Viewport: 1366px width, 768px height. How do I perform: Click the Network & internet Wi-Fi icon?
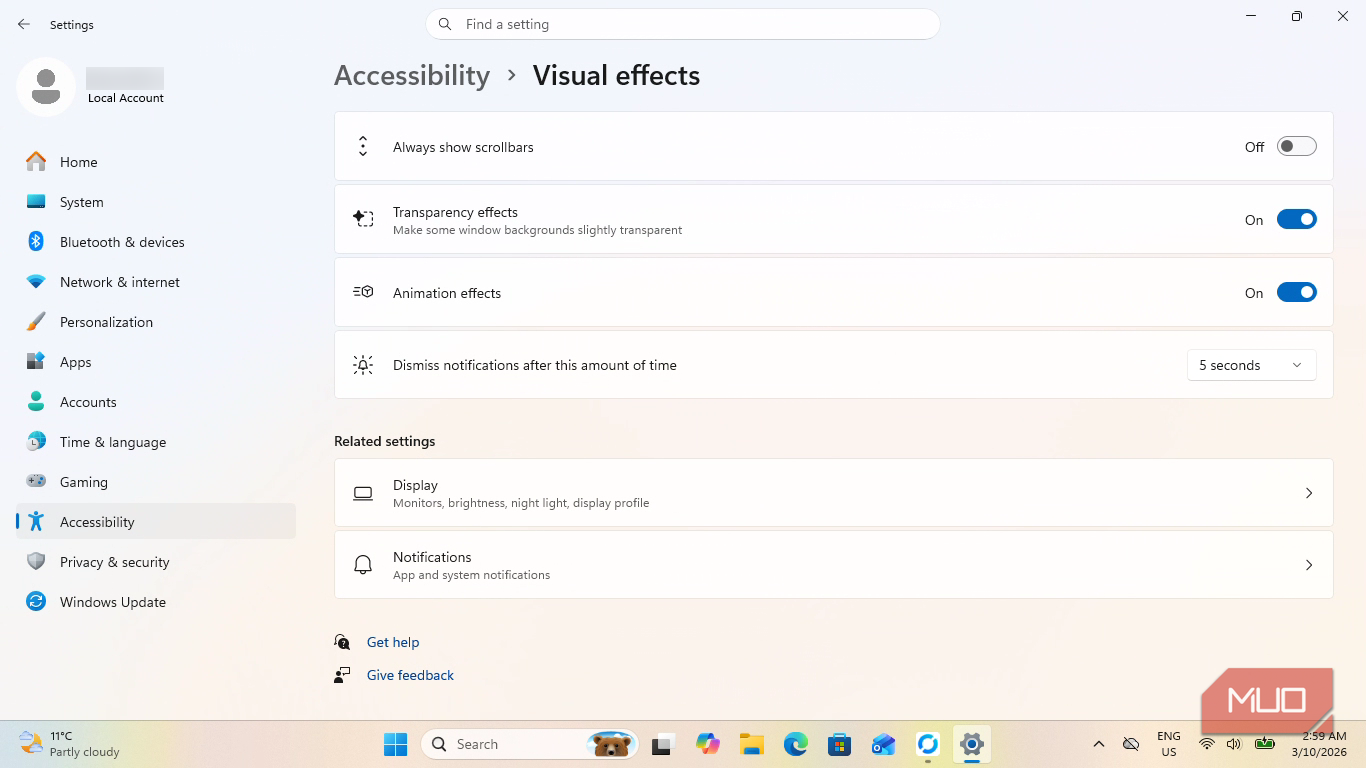click(36, 282)
